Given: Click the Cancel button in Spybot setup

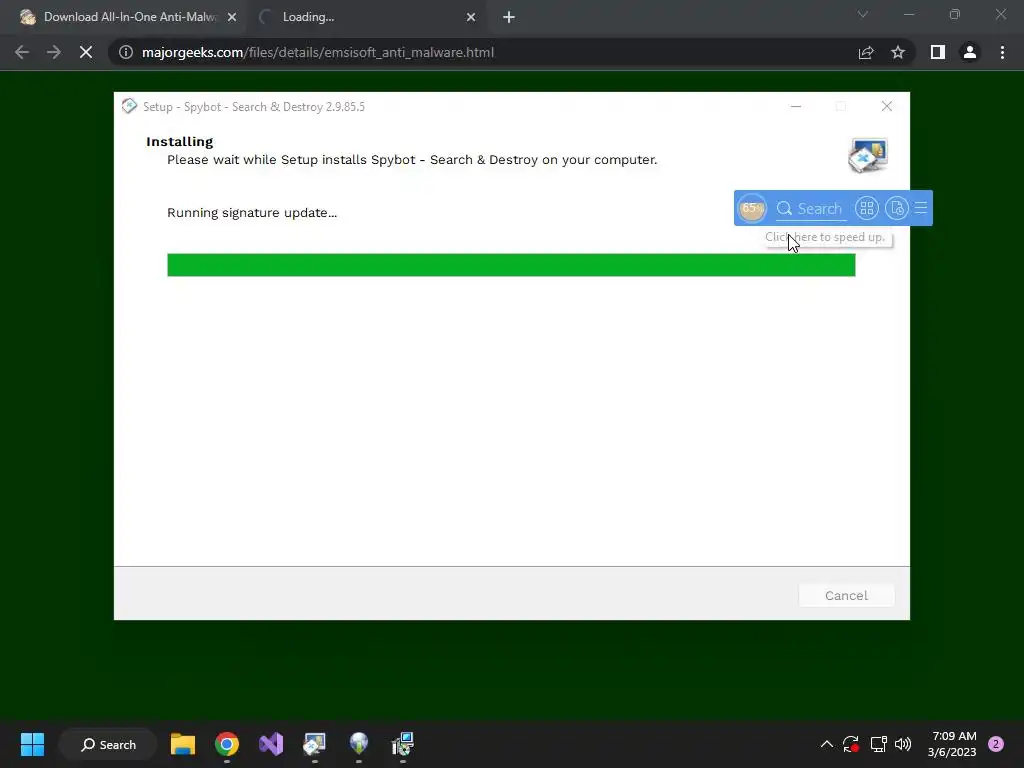Looking at the screenshot, I should (846, 596).
